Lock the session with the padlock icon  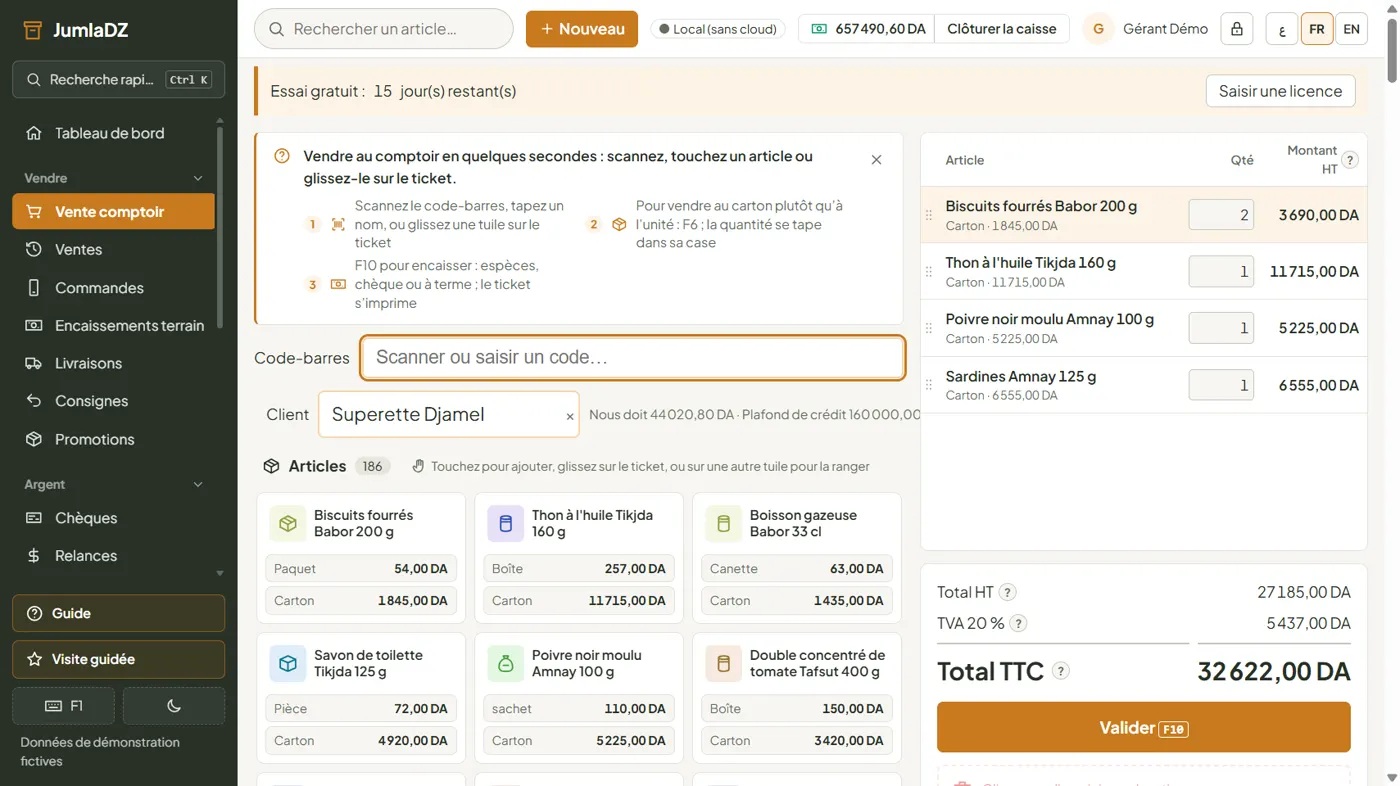pyautogui.click(x=1237, y=29)
